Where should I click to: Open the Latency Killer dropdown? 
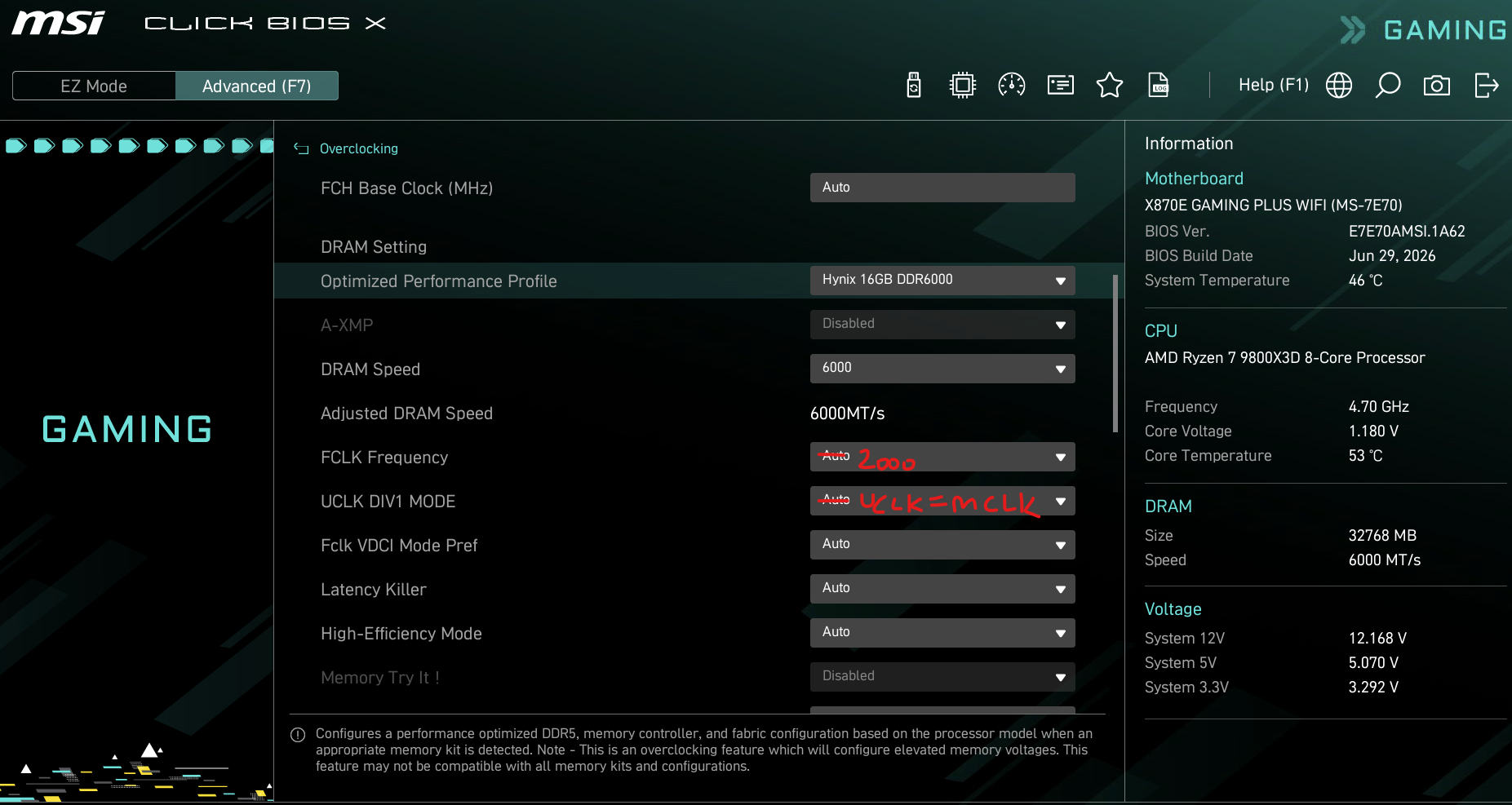[x=942, y=589]
